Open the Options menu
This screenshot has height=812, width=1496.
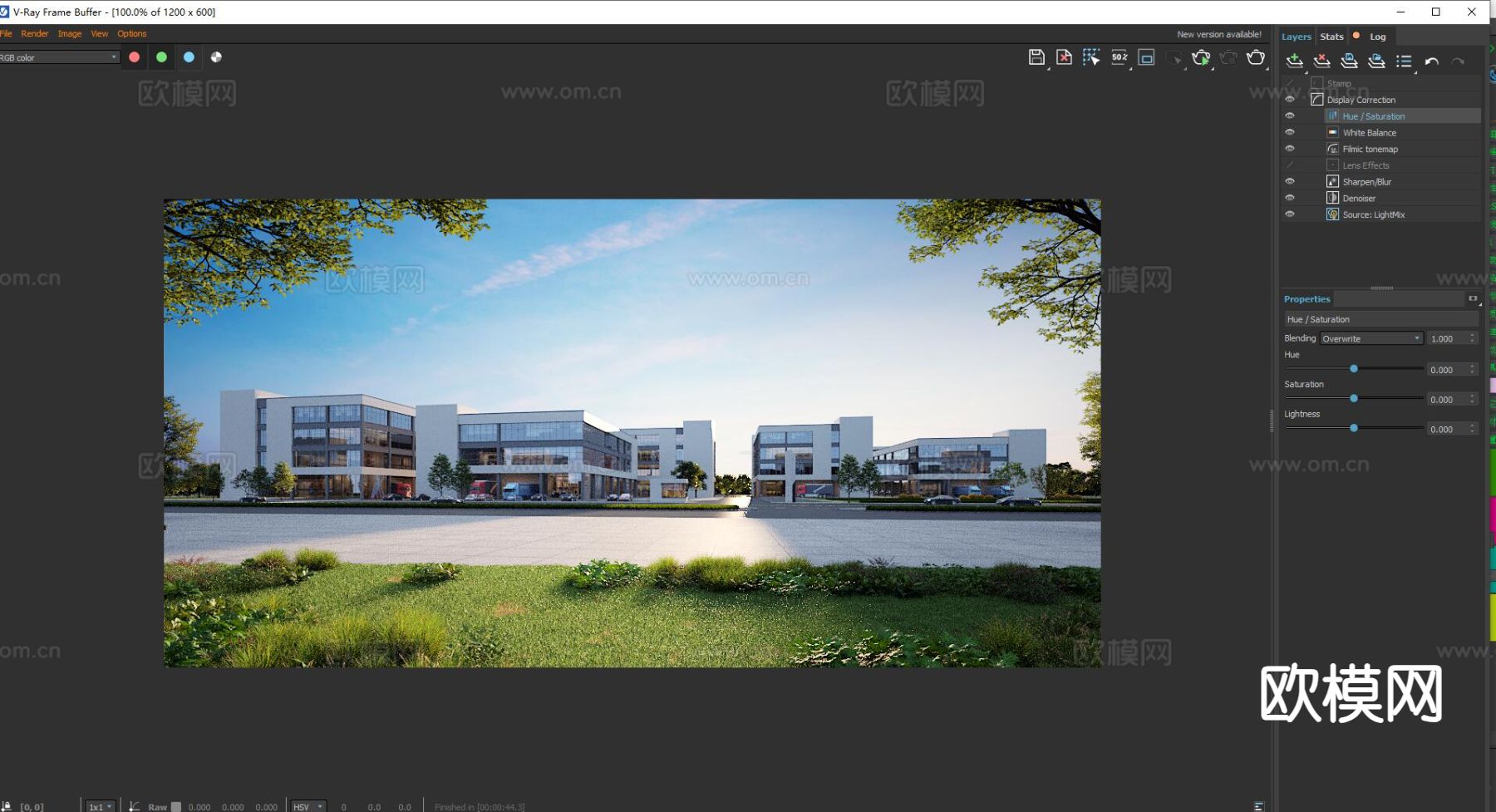[x=132, y=34]
